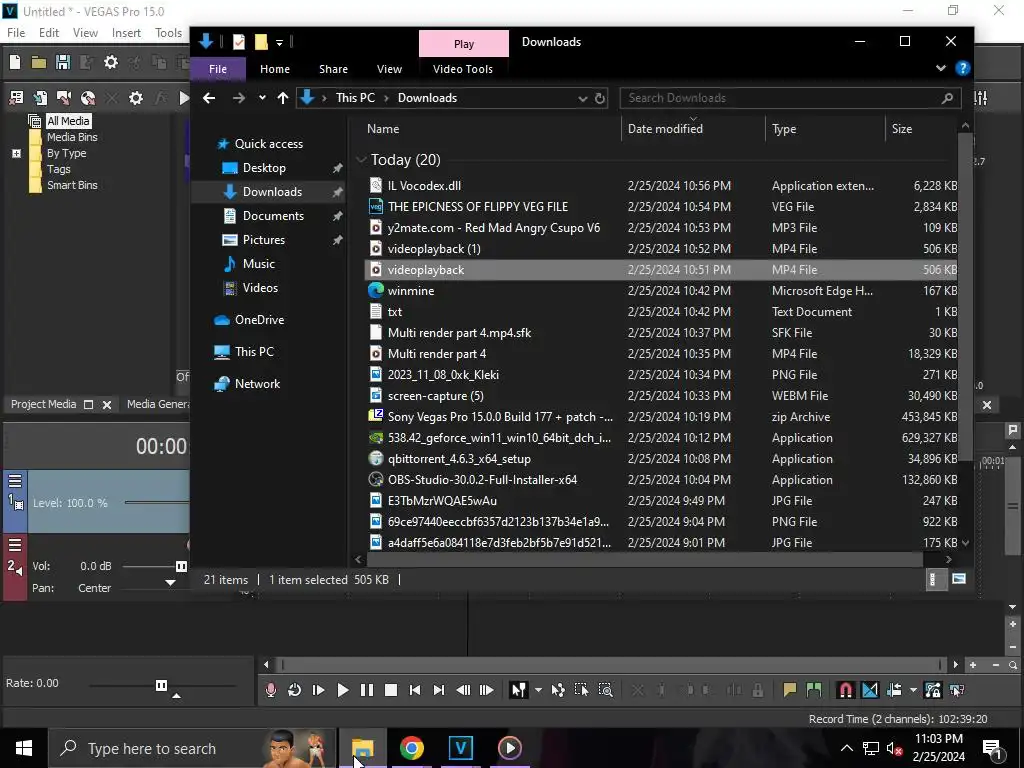This screenshot has height=768, width=1024.
Task: Select the Normal Edit tool
Action: (519, 690)
